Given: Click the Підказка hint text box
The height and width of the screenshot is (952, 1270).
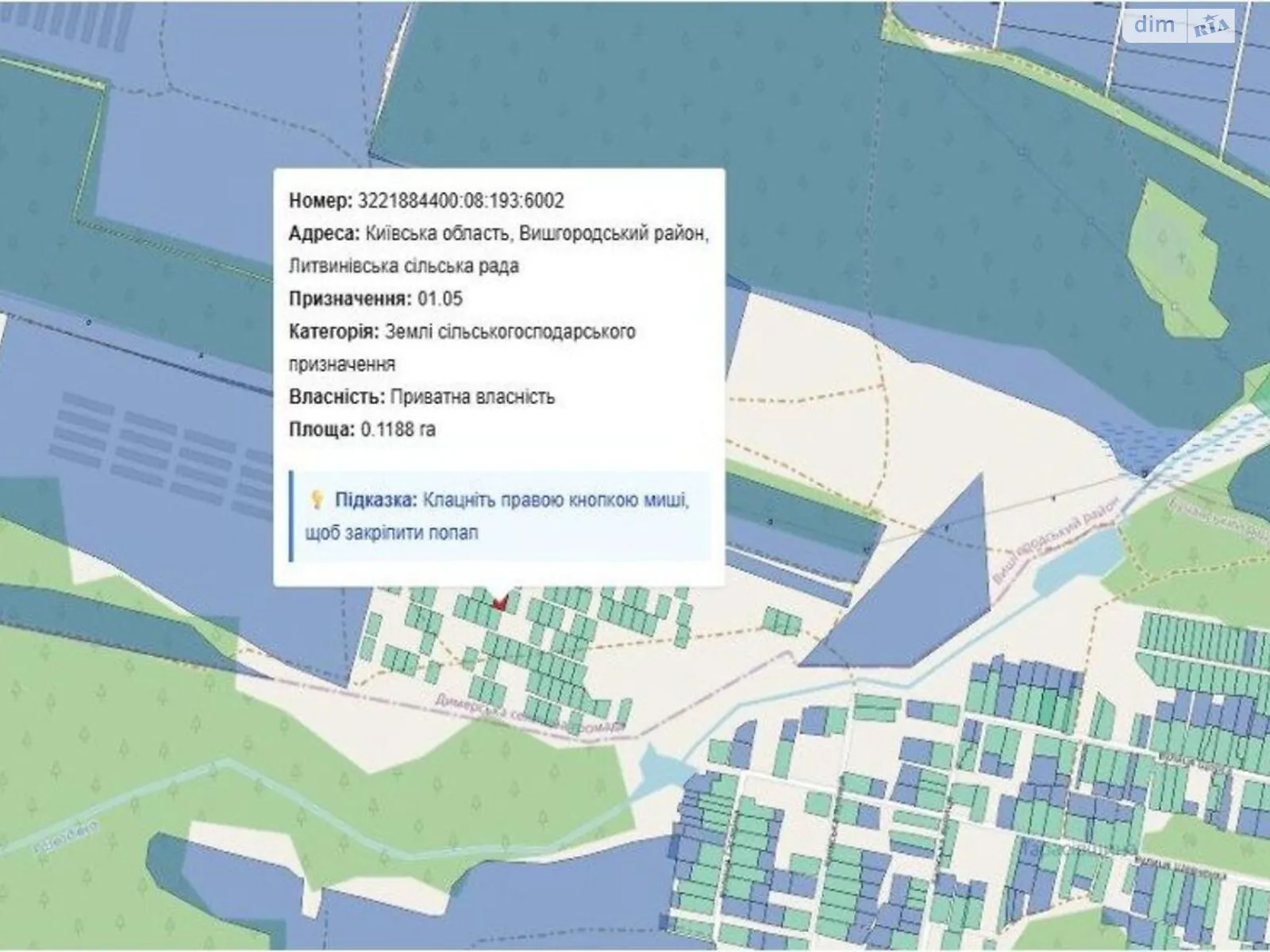Looking at the screenshot, I should [500, 516].
